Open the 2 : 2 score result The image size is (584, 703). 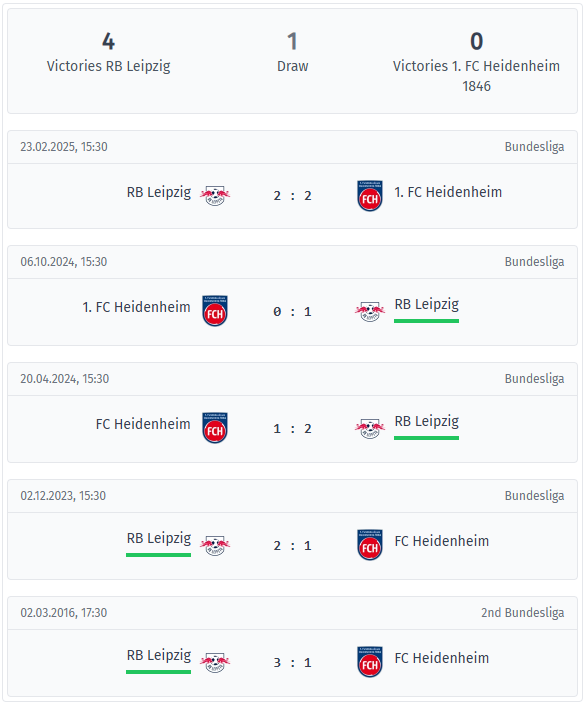coord(292,195)
